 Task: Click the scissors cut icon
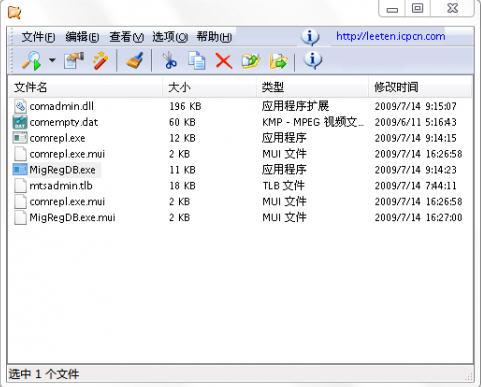170,61
